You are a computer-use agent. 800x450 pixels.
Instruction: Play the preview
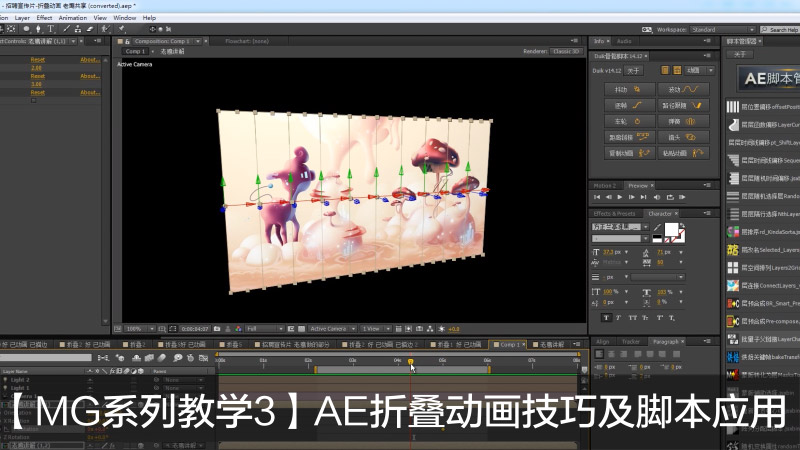click(620, 197)
